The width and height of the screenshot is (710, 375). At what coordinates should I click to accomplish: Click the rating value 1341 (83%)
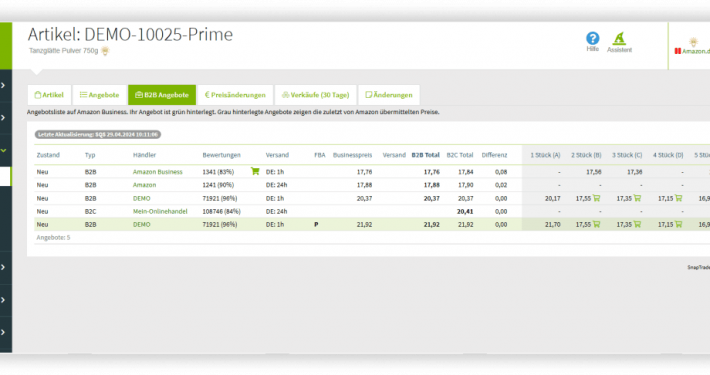tap(218, 172)
